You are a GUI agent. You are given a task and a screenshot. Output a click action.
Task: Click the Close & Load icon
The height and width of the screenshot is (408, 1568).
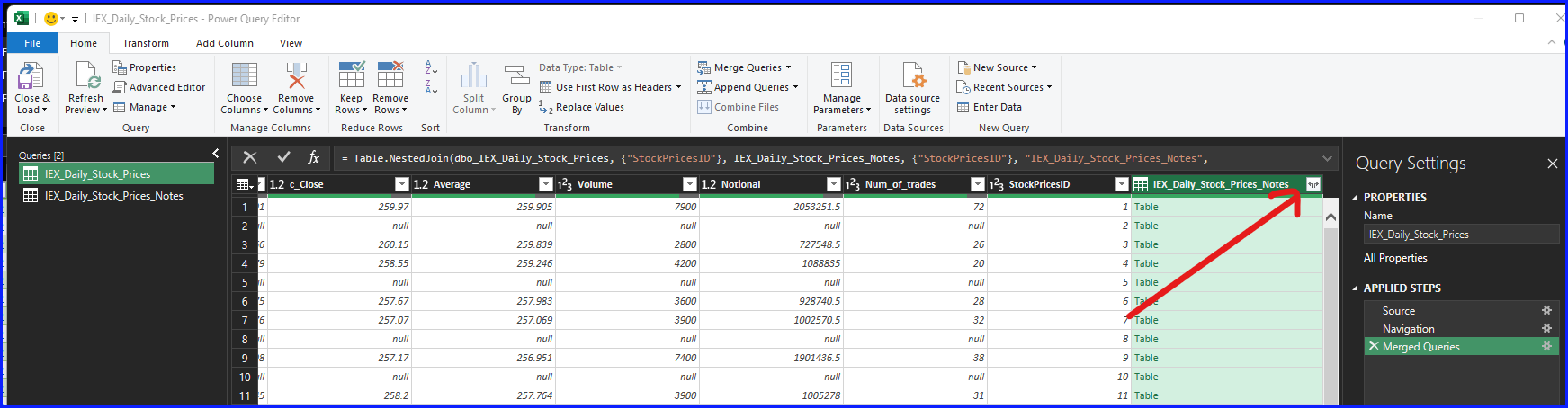pos(31,76)
